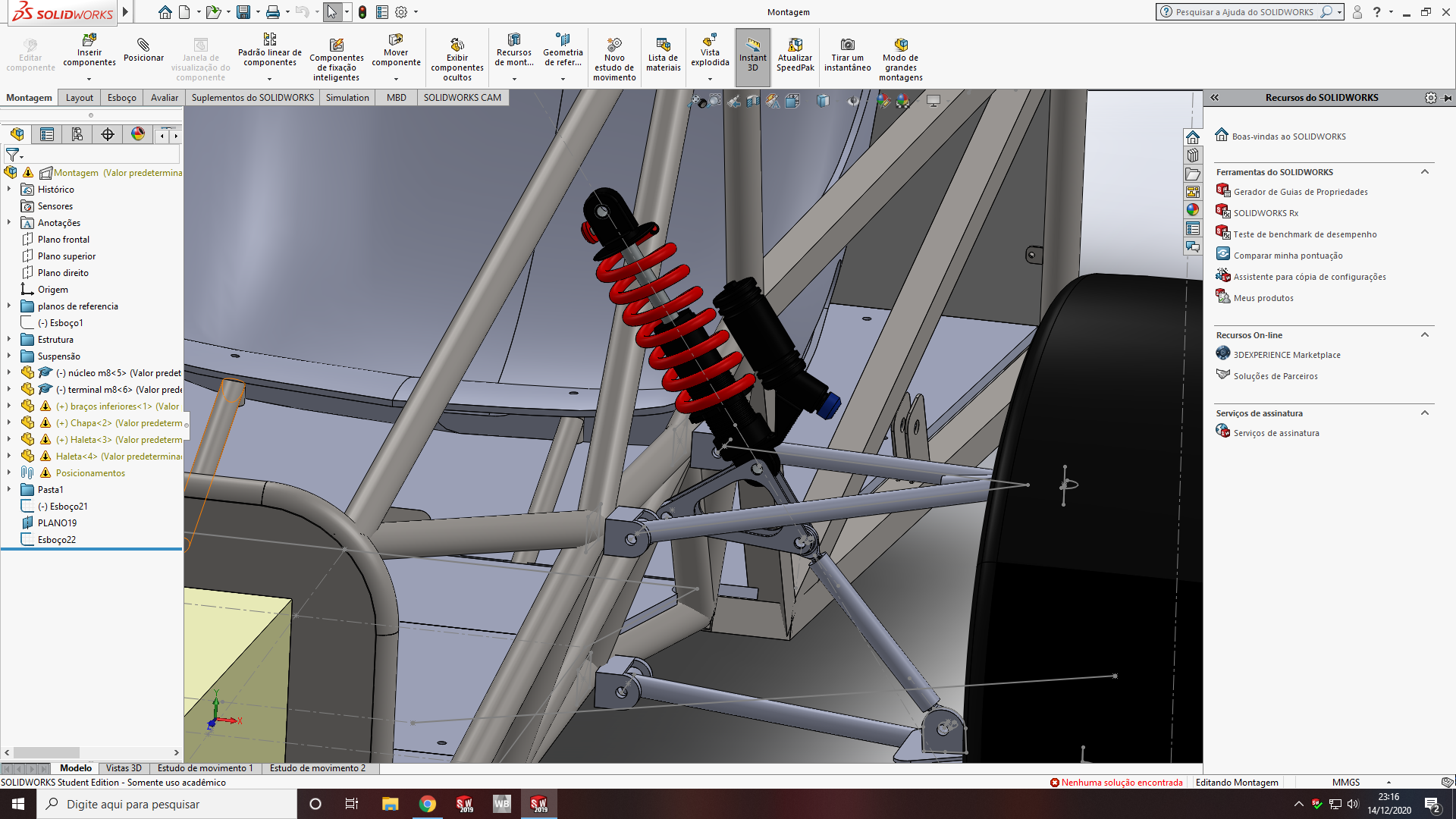
Task: Expand the Estrutura folder
Action: [9, 340]
